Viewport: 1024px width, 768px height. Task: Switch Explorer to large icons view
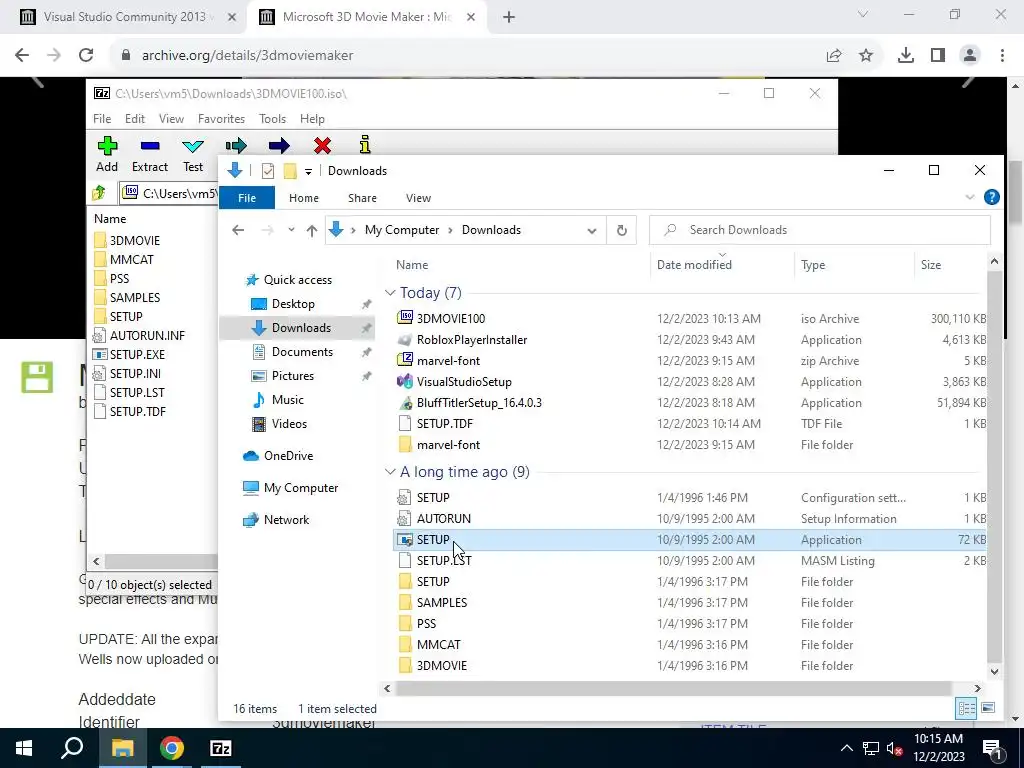[988, 708]
